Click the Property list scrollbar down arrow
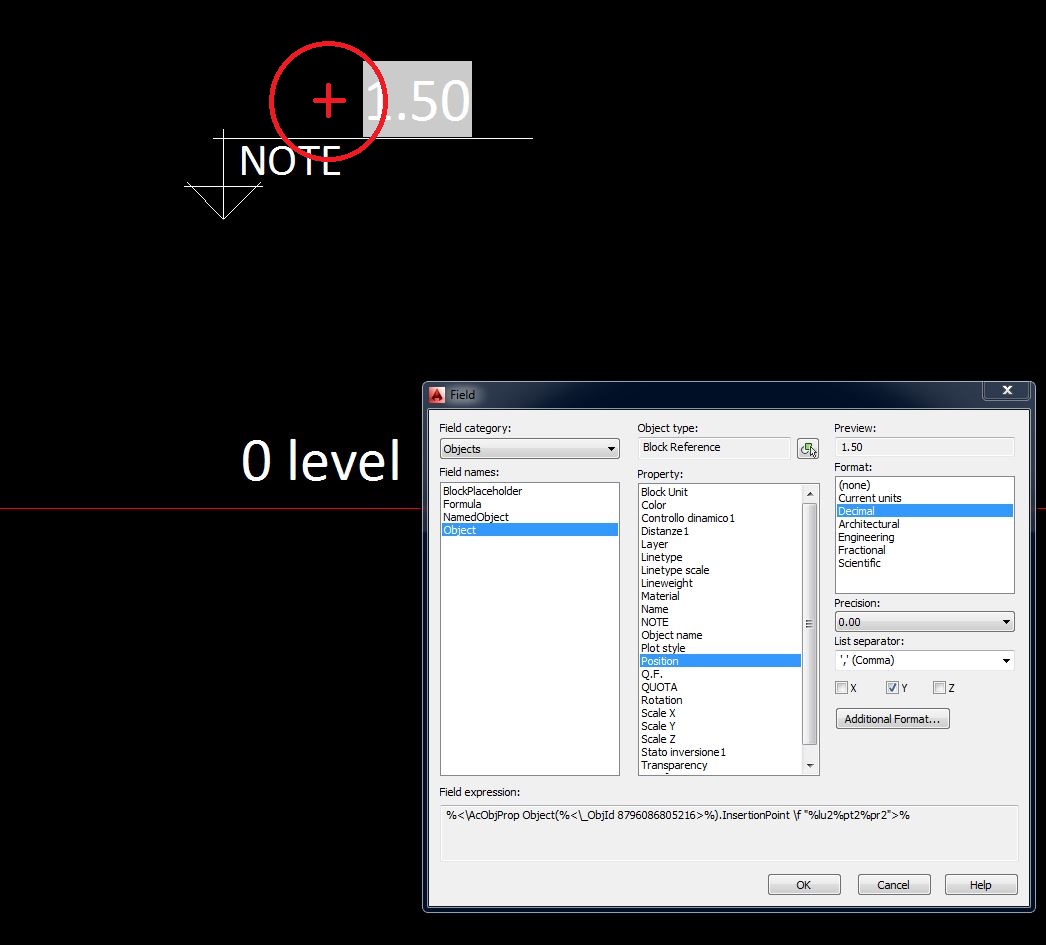The width and height of the screenshot is (1046, 945). (x=808, y=765)
